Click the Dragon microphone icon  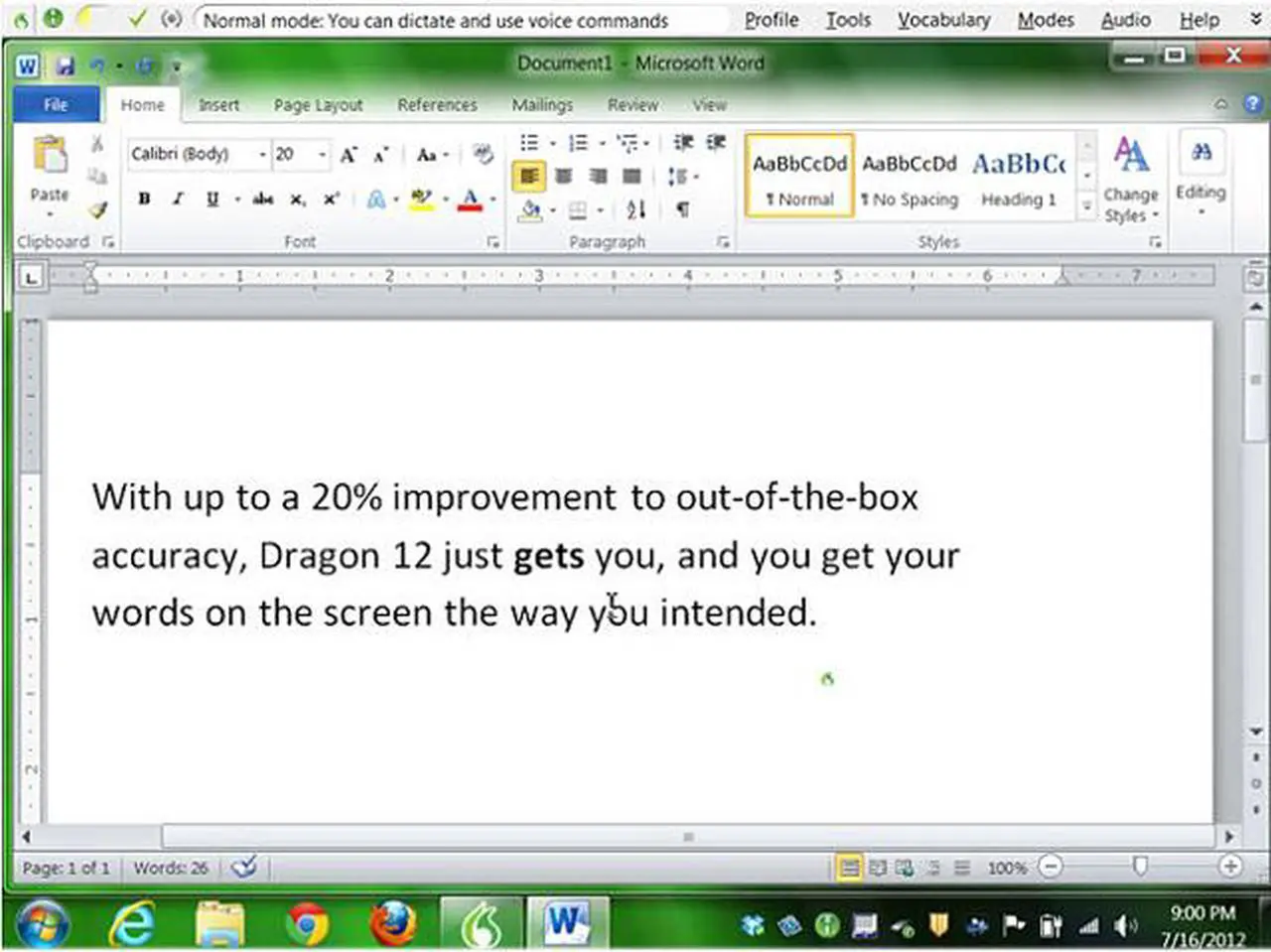(51, 19)
